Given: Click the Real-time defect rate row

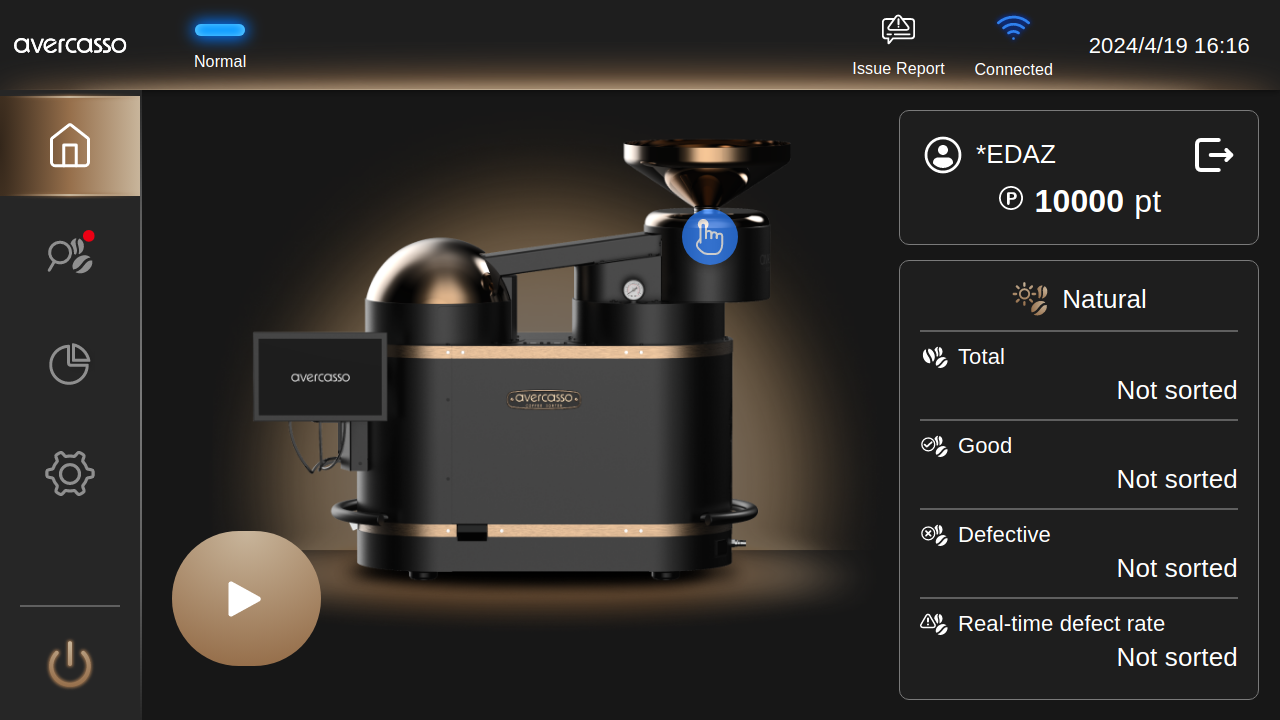Looking at the screenshot, I should tap(1079, 641).
